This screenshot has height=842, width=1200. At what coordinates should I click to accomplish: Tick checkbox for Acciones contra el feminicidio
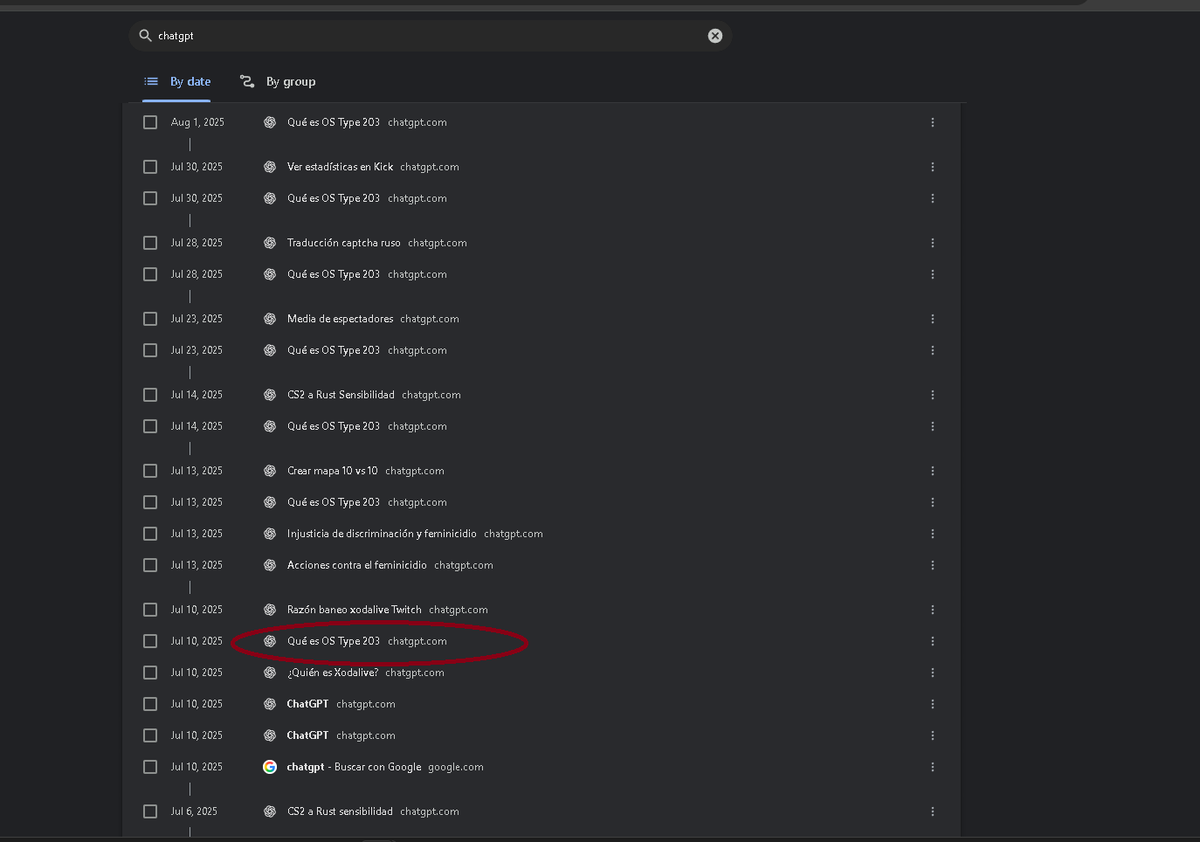150,565
